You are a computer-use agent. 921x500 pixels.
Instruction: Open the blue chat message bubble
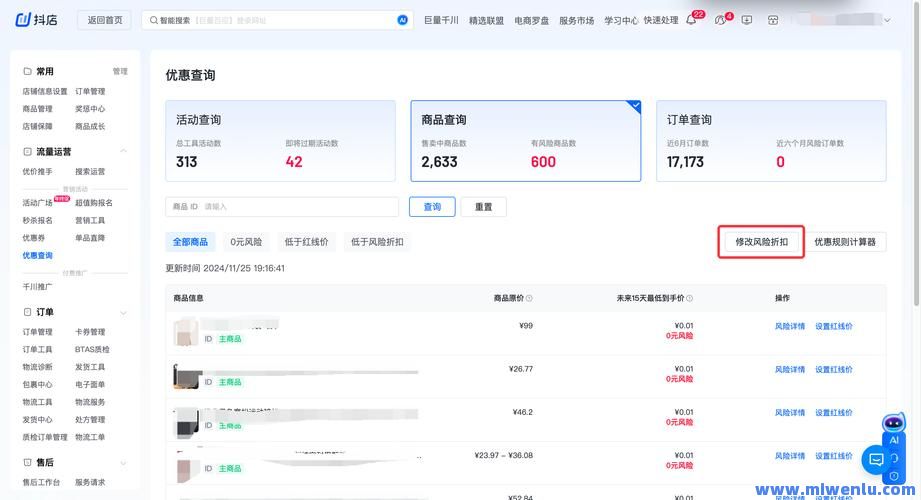tap(876, 460)
